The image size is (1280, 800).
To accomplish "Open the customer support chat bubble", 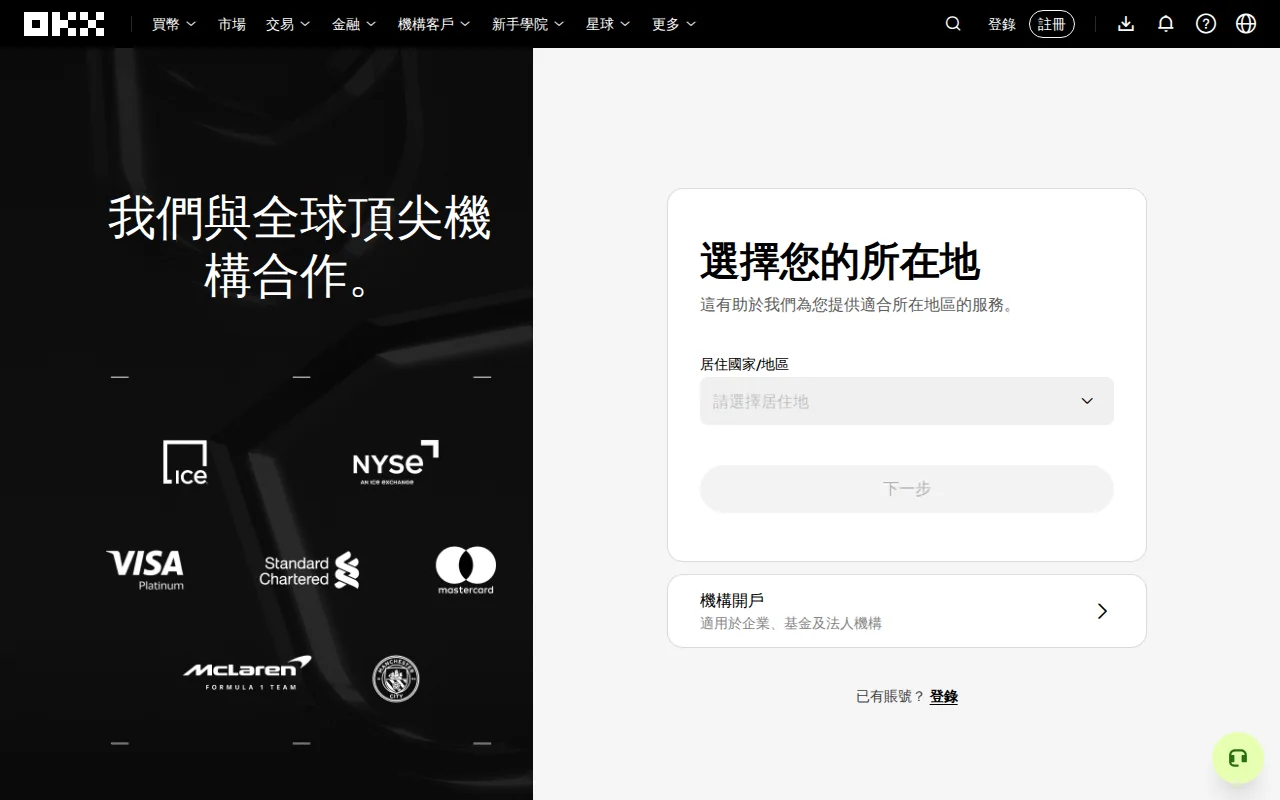I will (1238, 758).
